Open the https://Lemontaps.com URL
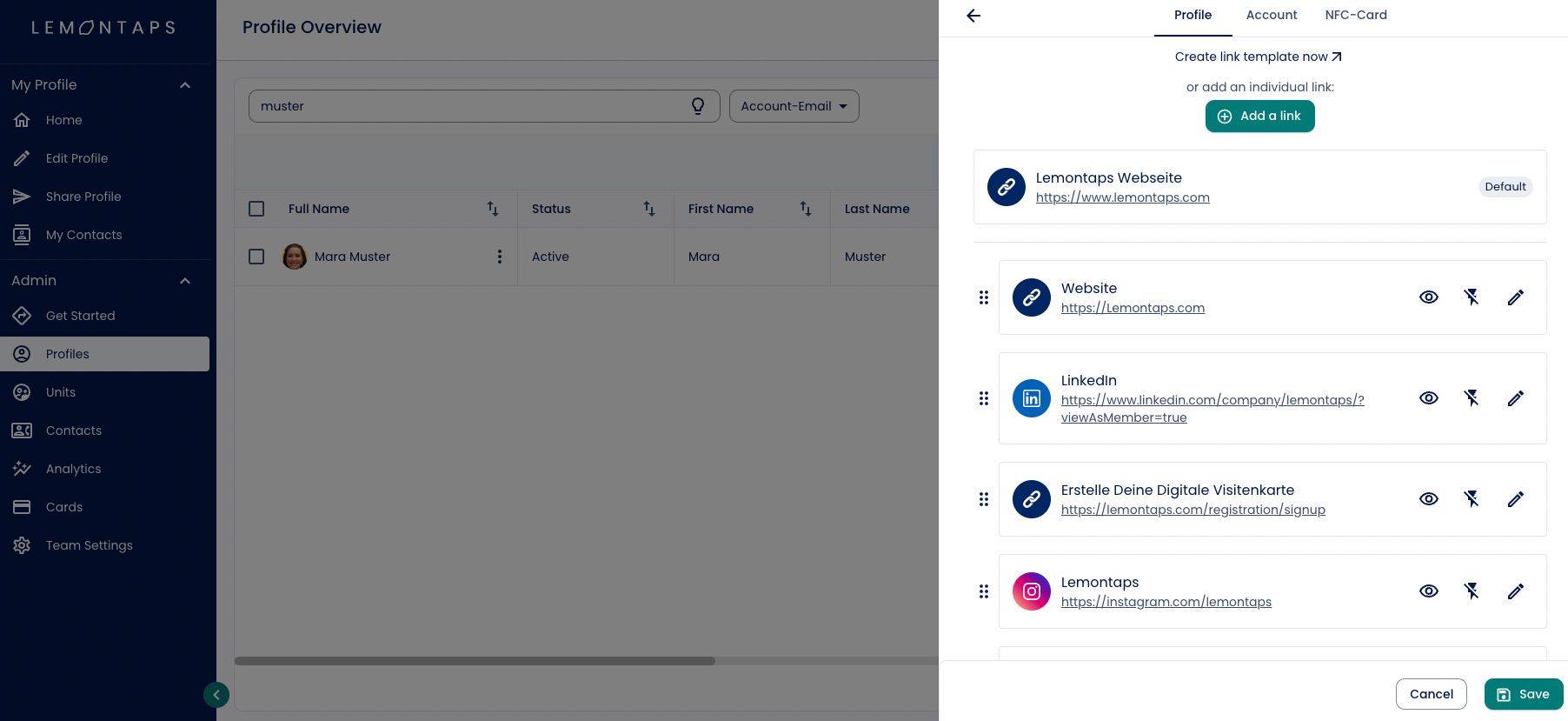 click(1133, 308)
